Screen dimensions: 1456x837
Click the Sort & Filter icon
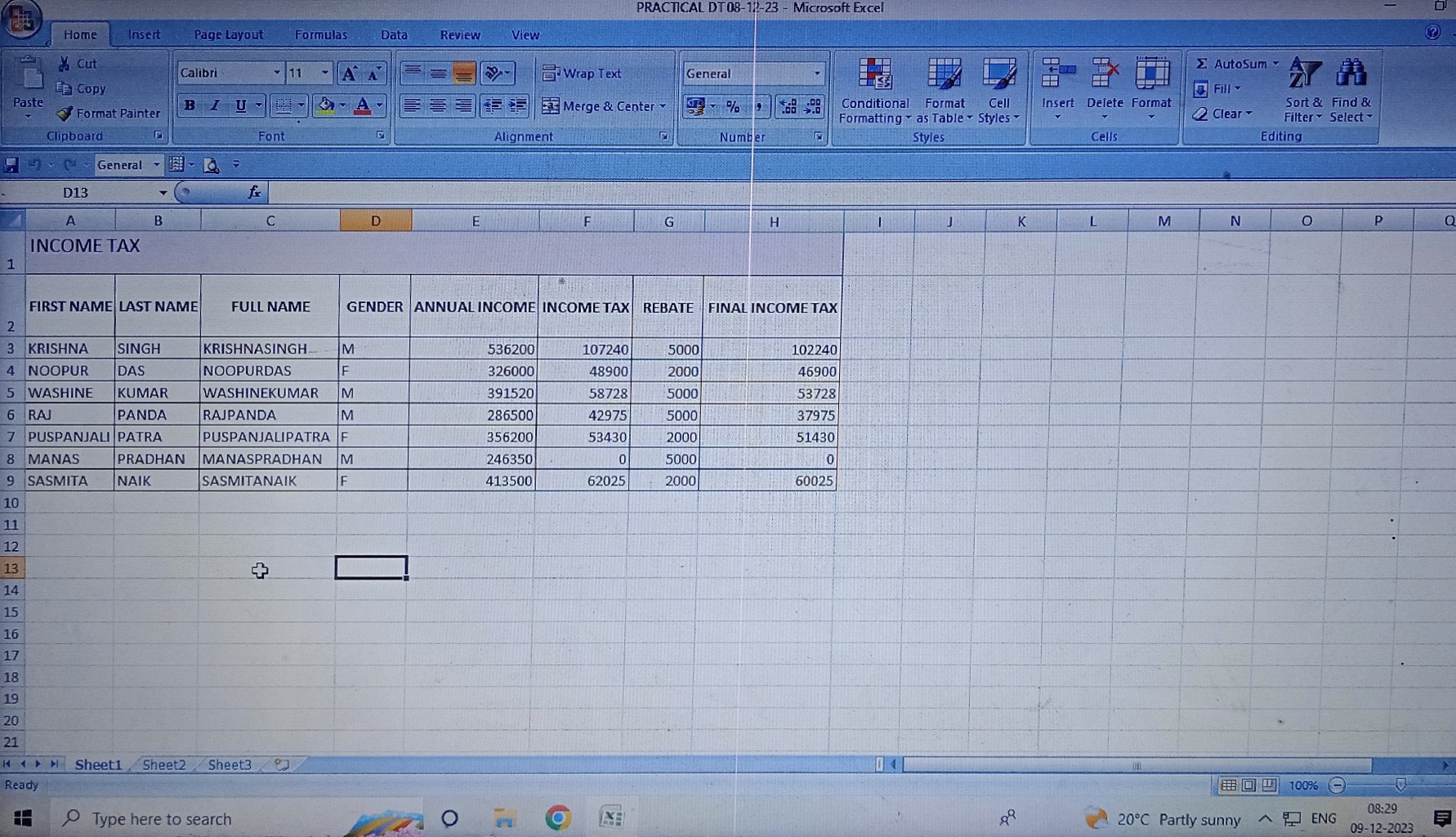coord(1303,74)
